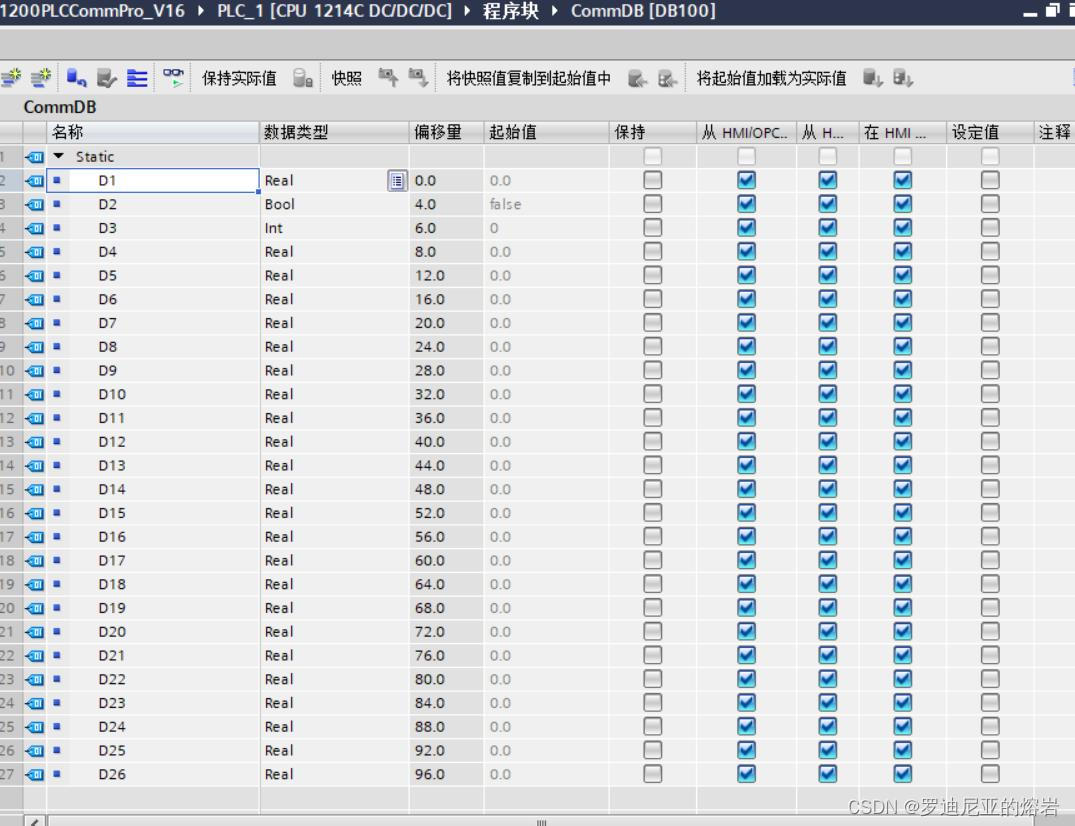
Task: Click the 数据类型 column header
Action: [x=335, y=132]
